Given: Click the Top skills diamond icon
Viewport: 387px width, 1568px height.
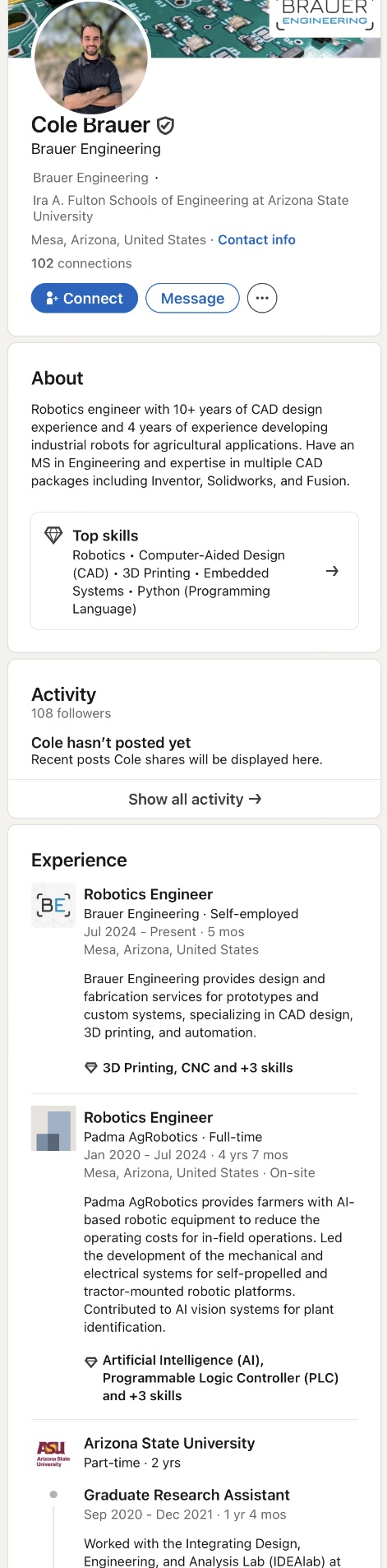Looking at the screenshot, I should tap(53, 536).
